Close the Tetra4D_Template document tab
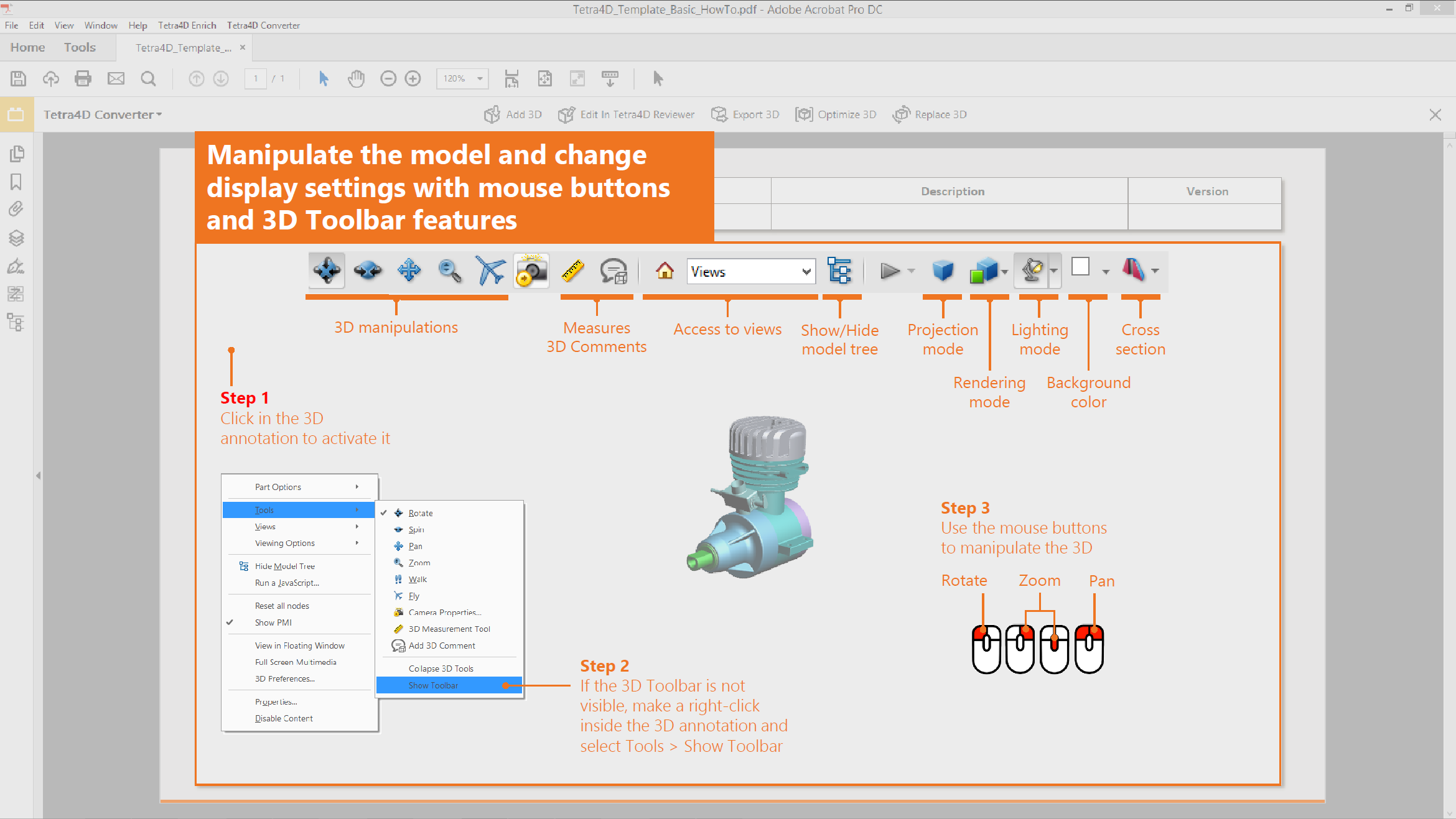Screen dimensions: 1456x819 pyautogui.click(x=243, y=47)
